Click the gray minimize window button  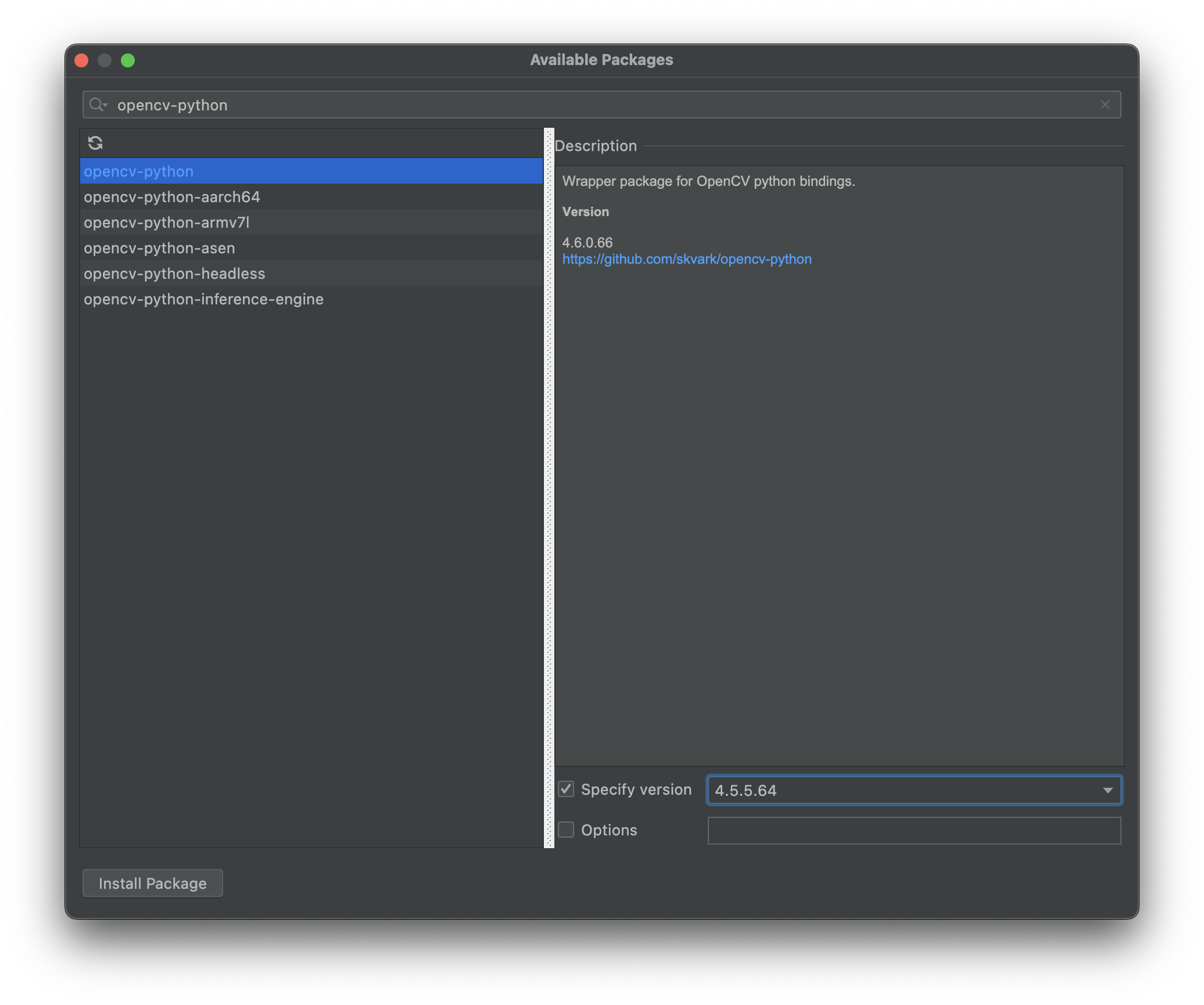(105, 60)
